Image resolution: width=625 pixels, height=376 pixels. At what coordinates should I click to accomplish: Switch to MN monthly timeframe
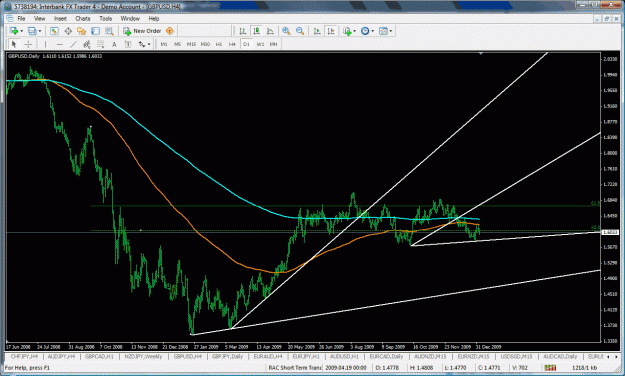coord(273,44)
